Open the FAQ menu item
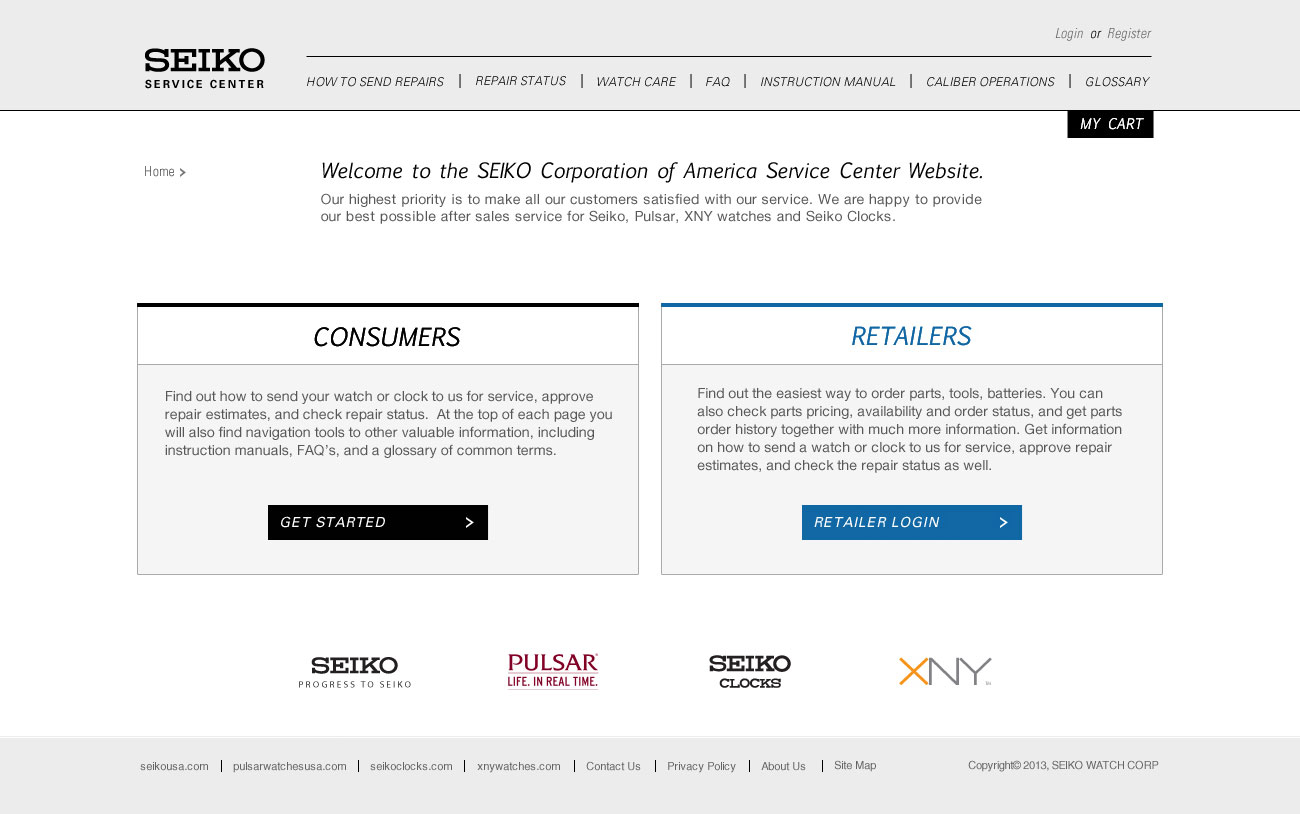The width and height of the screenshot is (1300, 814). click(x=717, y=82)
